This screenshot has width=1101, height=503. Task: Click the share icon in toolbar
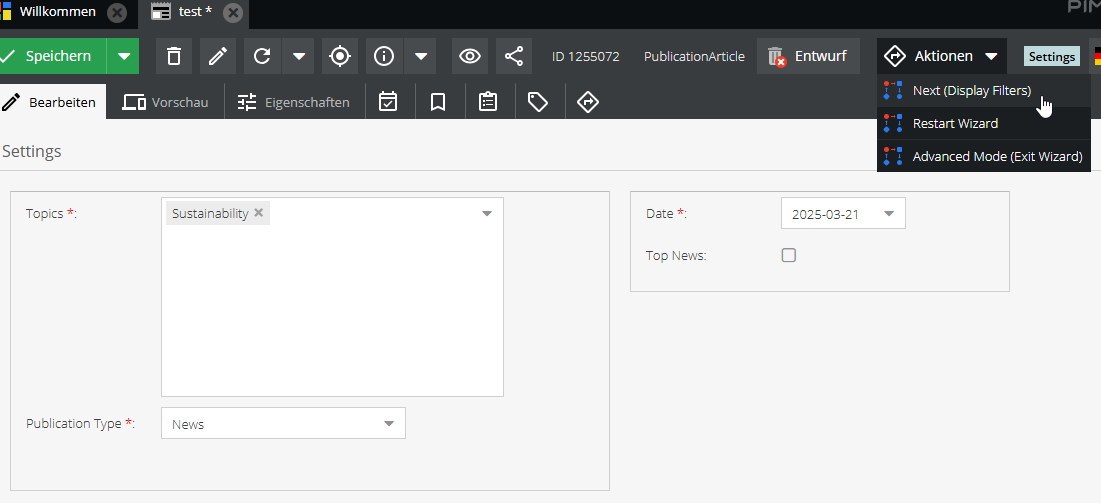514,56
